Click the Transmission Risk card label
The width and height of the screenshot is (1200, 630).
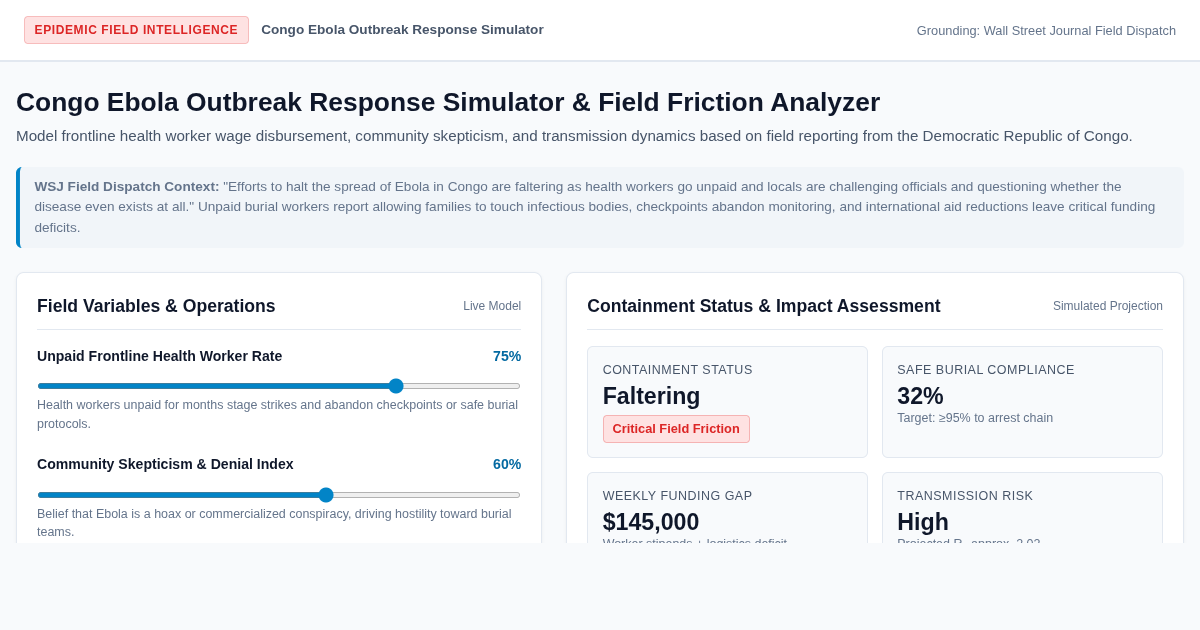(x=965, y=496)
